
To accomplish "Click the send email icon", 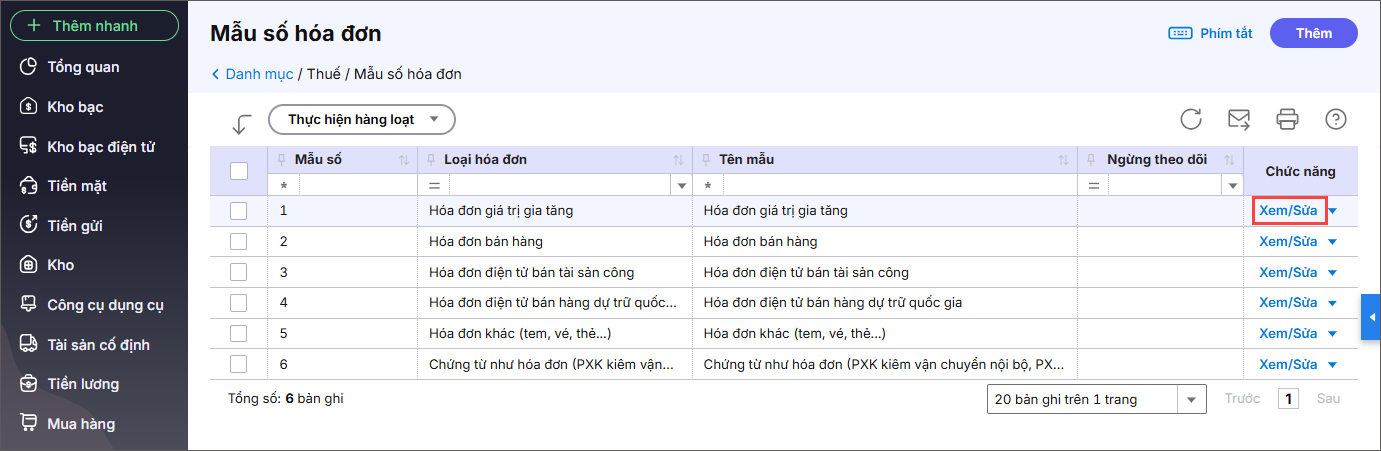I will [1239, 120].
